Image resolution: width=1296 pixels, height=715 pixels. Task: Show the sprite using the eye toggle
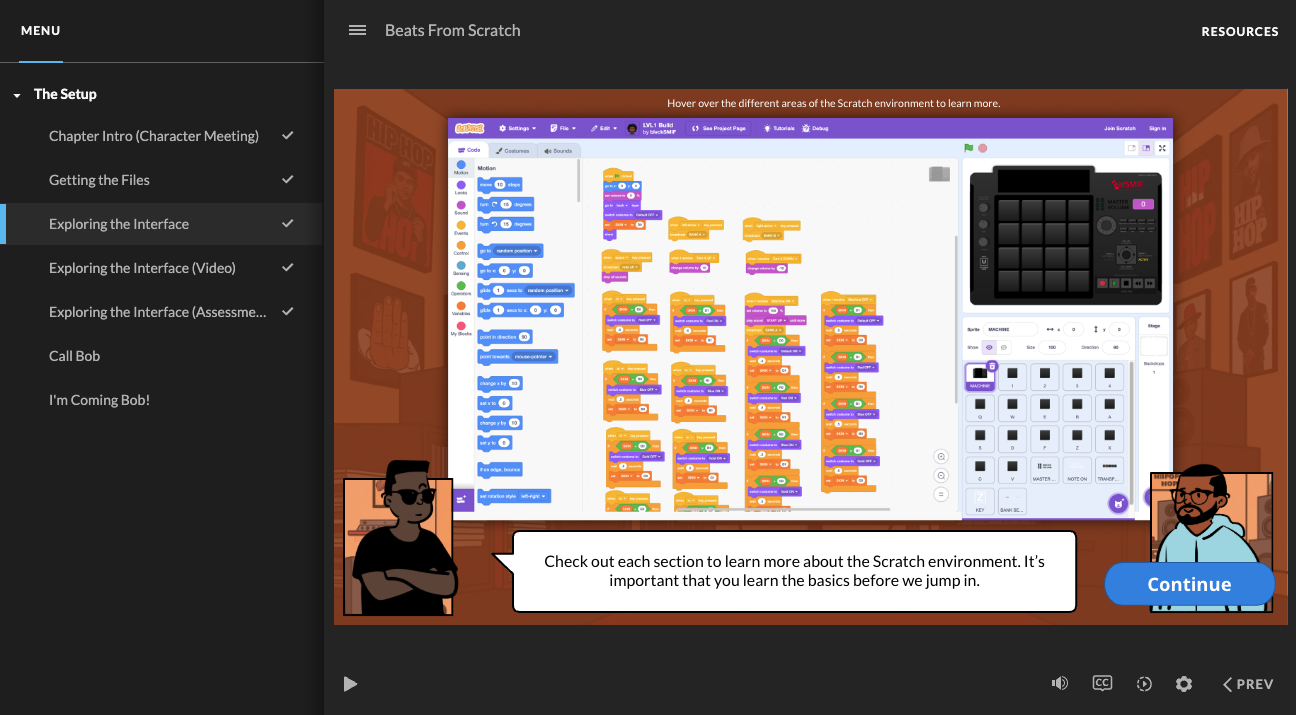(990, 347)
